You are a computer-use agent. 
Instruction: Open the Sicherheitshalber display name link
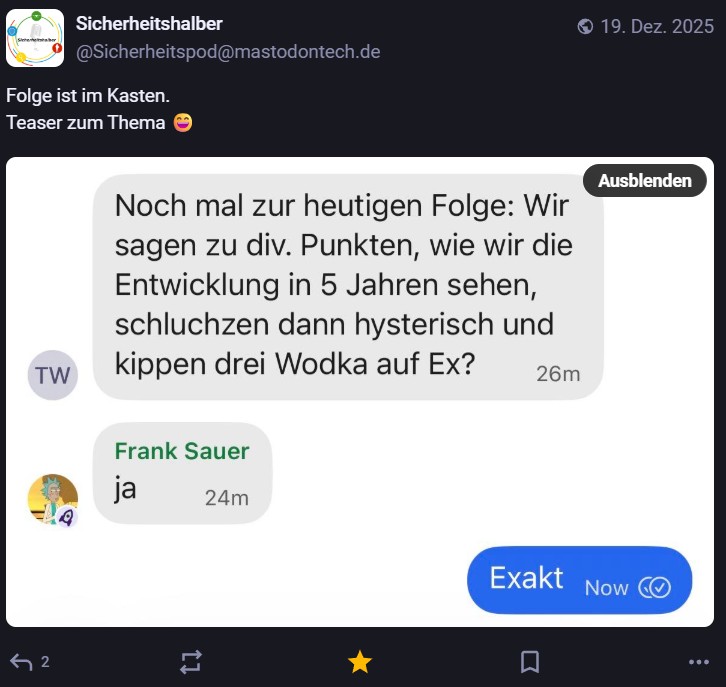tap(149, 24)
